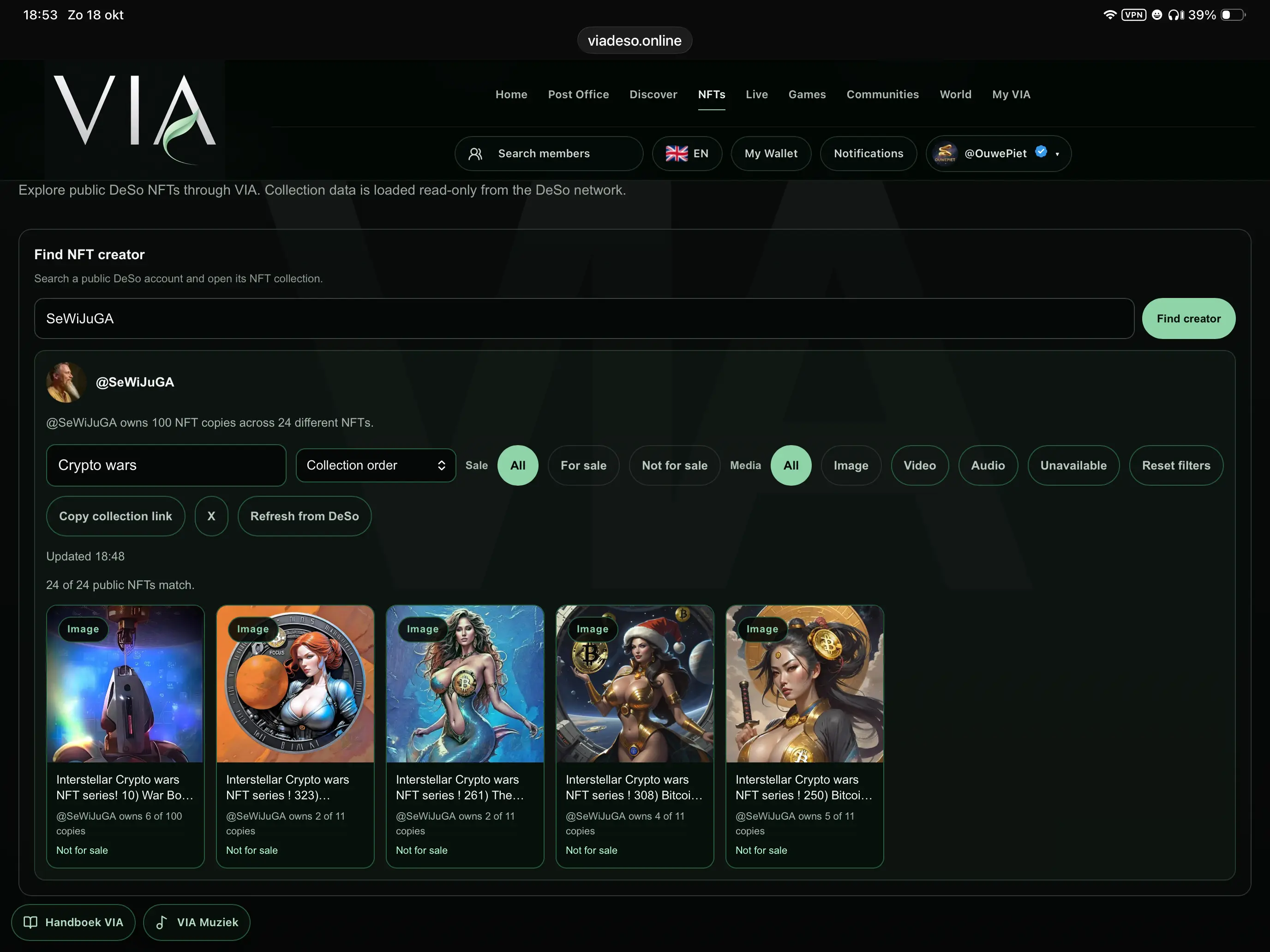1270x952 pixels.
Task: Select the Not for sale filter
Action: [674, 465]
